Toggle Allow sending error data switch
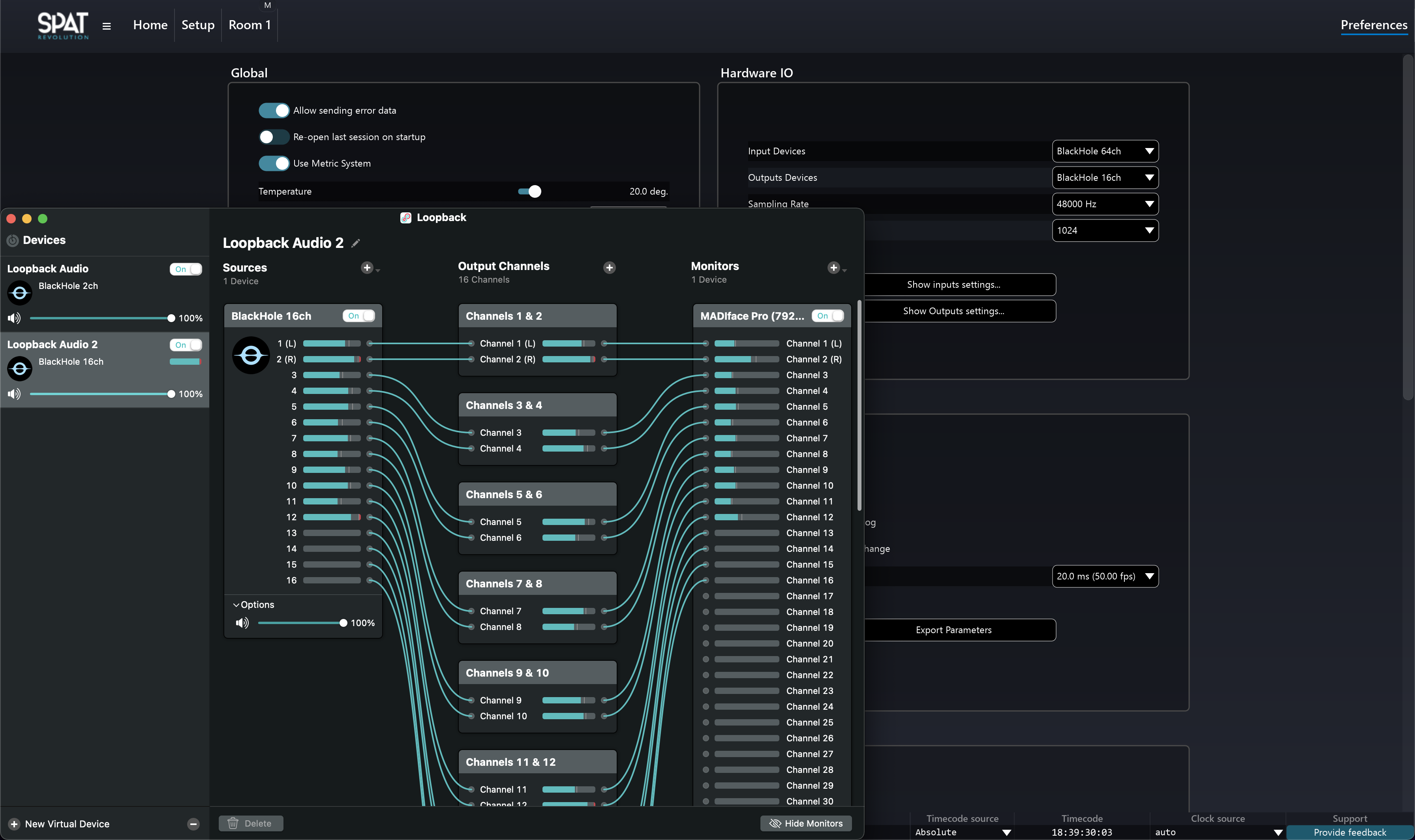This screenshot has width=1415, height=840. (x=274, y=111)
